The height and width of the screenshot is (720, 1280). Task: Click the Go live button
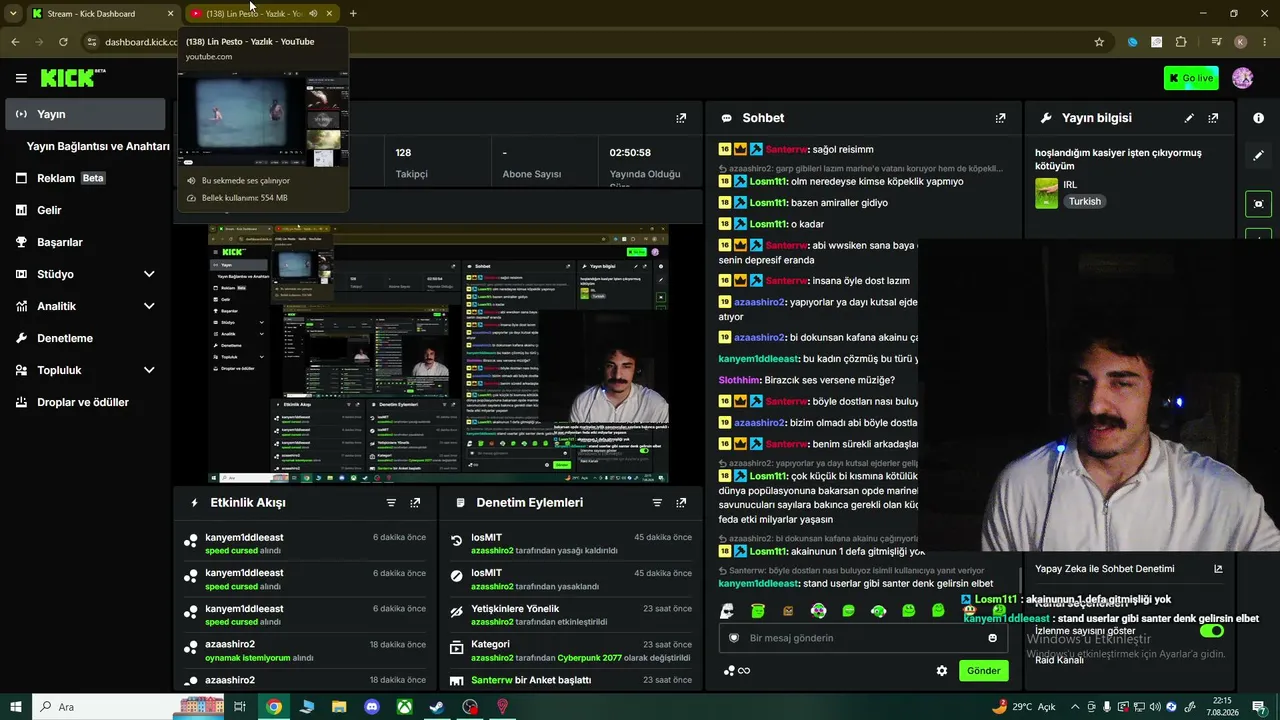click(1191, 78)
